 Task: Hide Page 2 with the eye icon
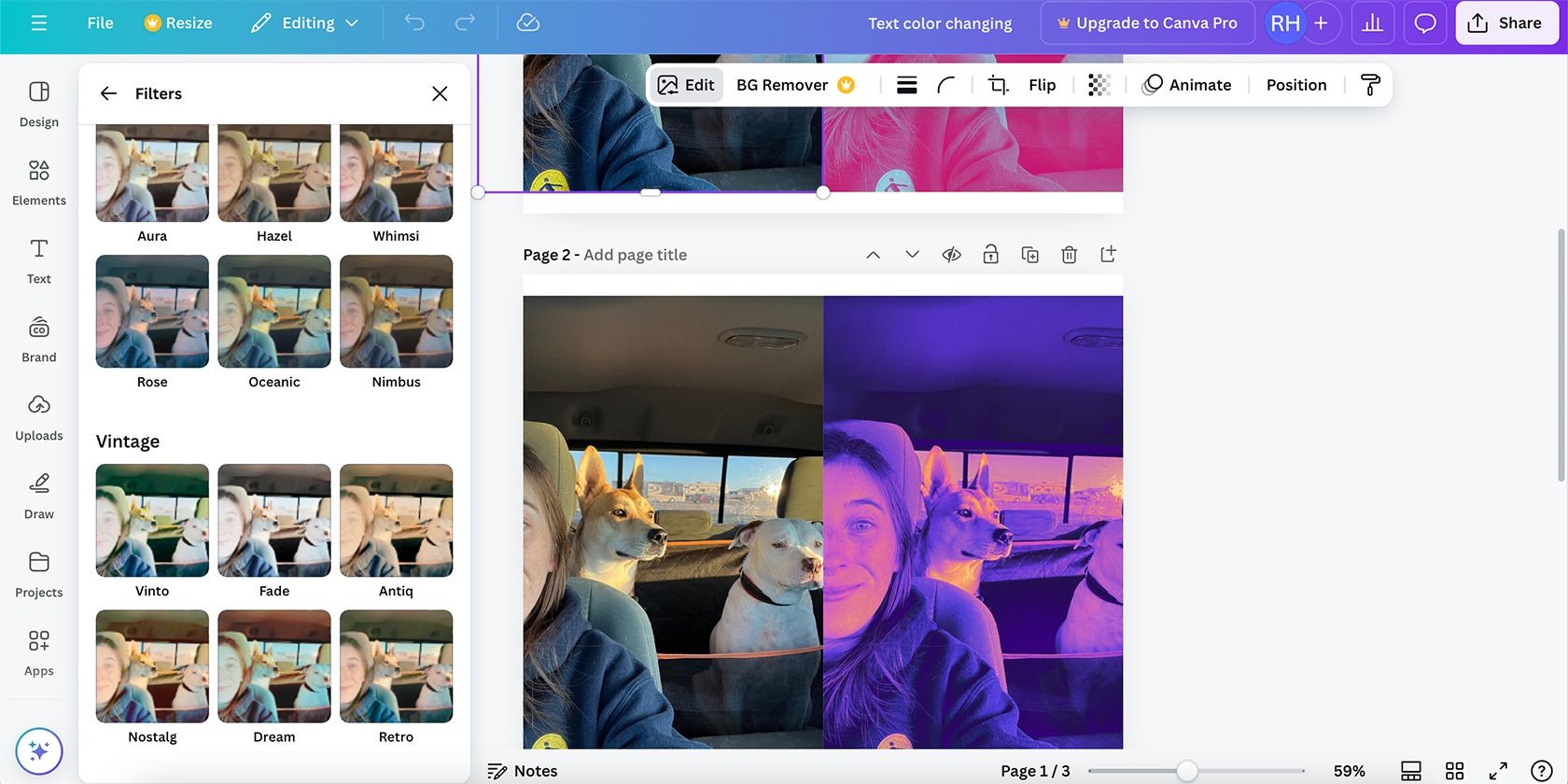951,255
